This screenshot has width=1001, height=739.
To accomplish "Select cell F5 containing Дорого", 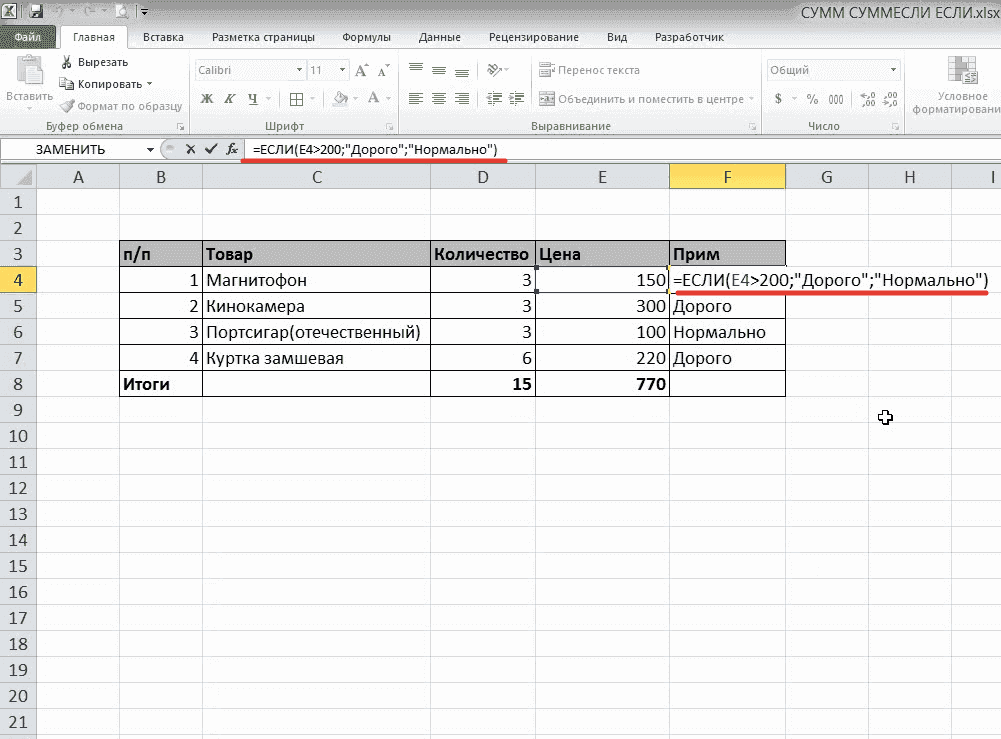I will 727,306.
